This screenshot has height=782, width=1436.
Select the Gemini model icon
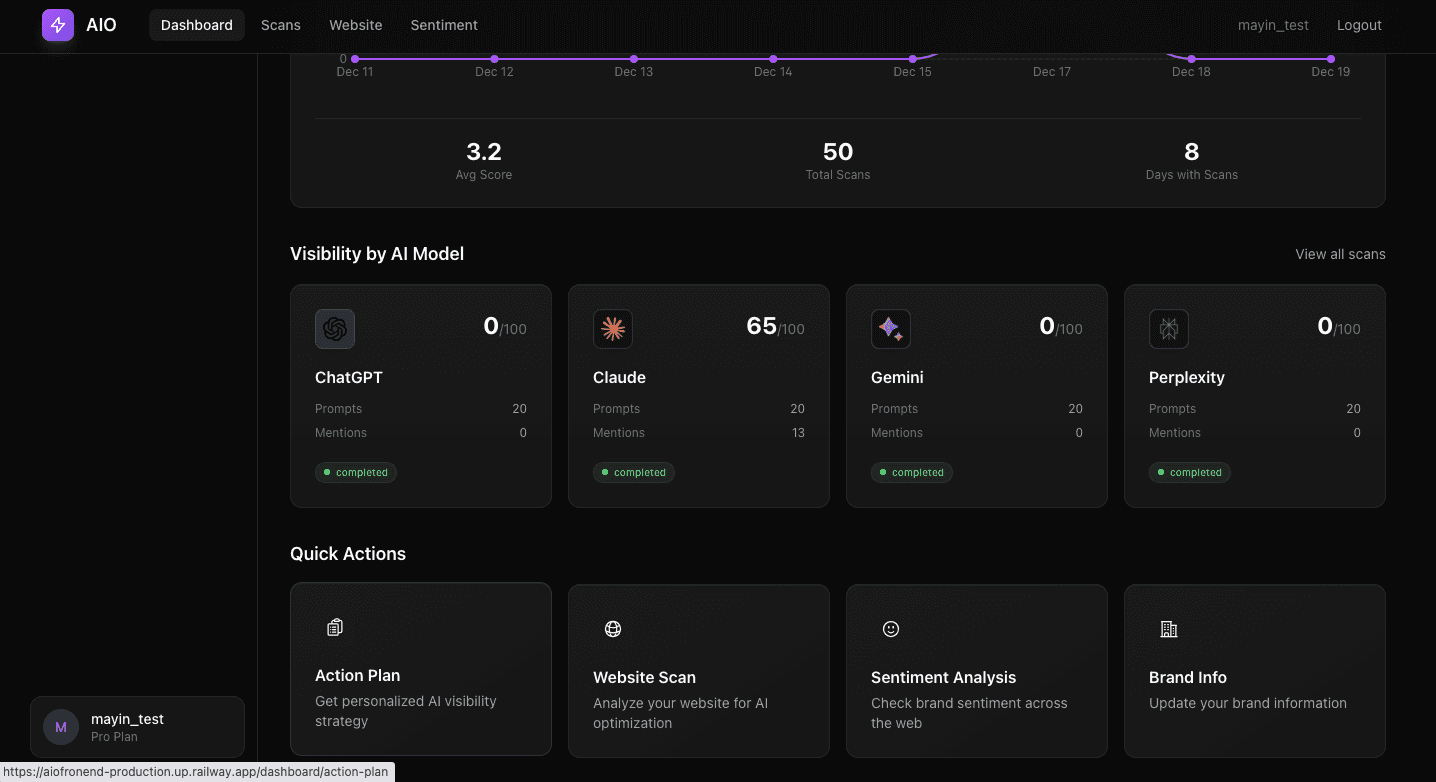coord(890,328)
